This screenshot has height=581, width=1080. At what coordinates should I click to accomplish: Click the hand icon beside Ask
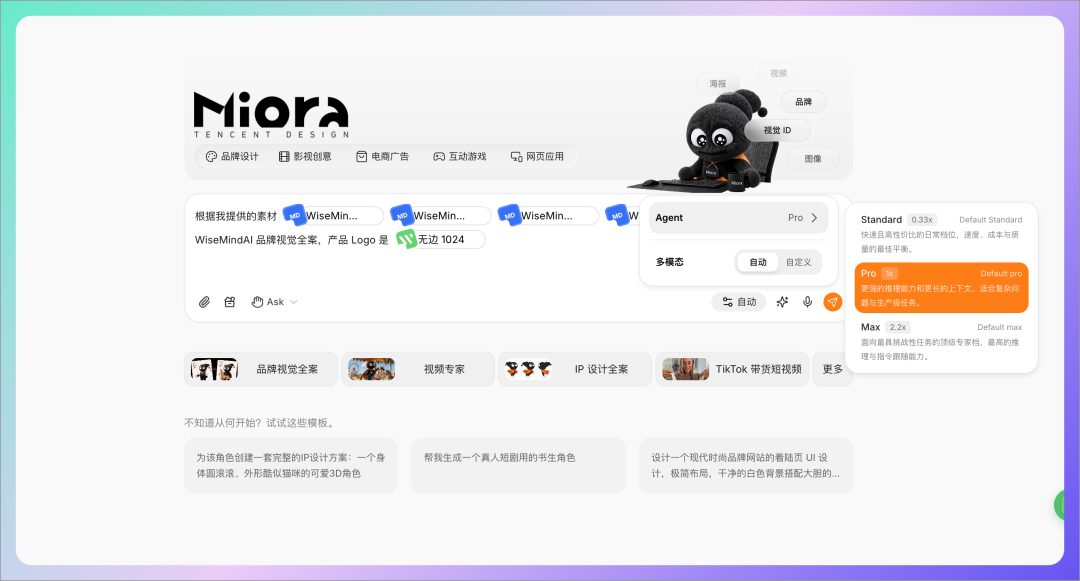258,302
